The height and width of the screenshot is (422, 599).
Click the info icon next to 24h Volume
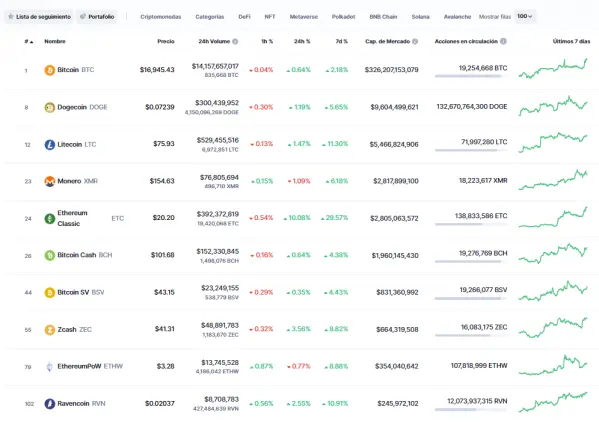click(235, 41)
